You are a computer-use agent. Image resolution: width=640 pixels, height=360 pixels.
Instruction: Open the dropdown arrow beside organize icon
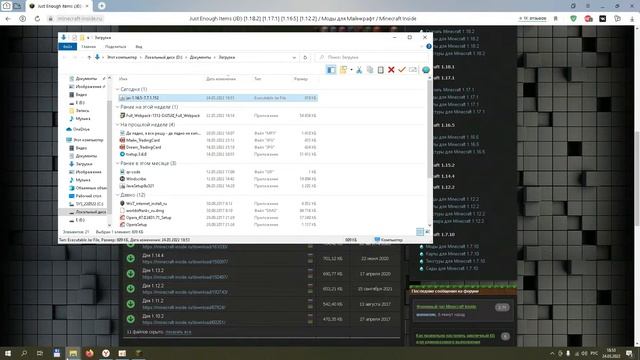[x=351, y=70]
